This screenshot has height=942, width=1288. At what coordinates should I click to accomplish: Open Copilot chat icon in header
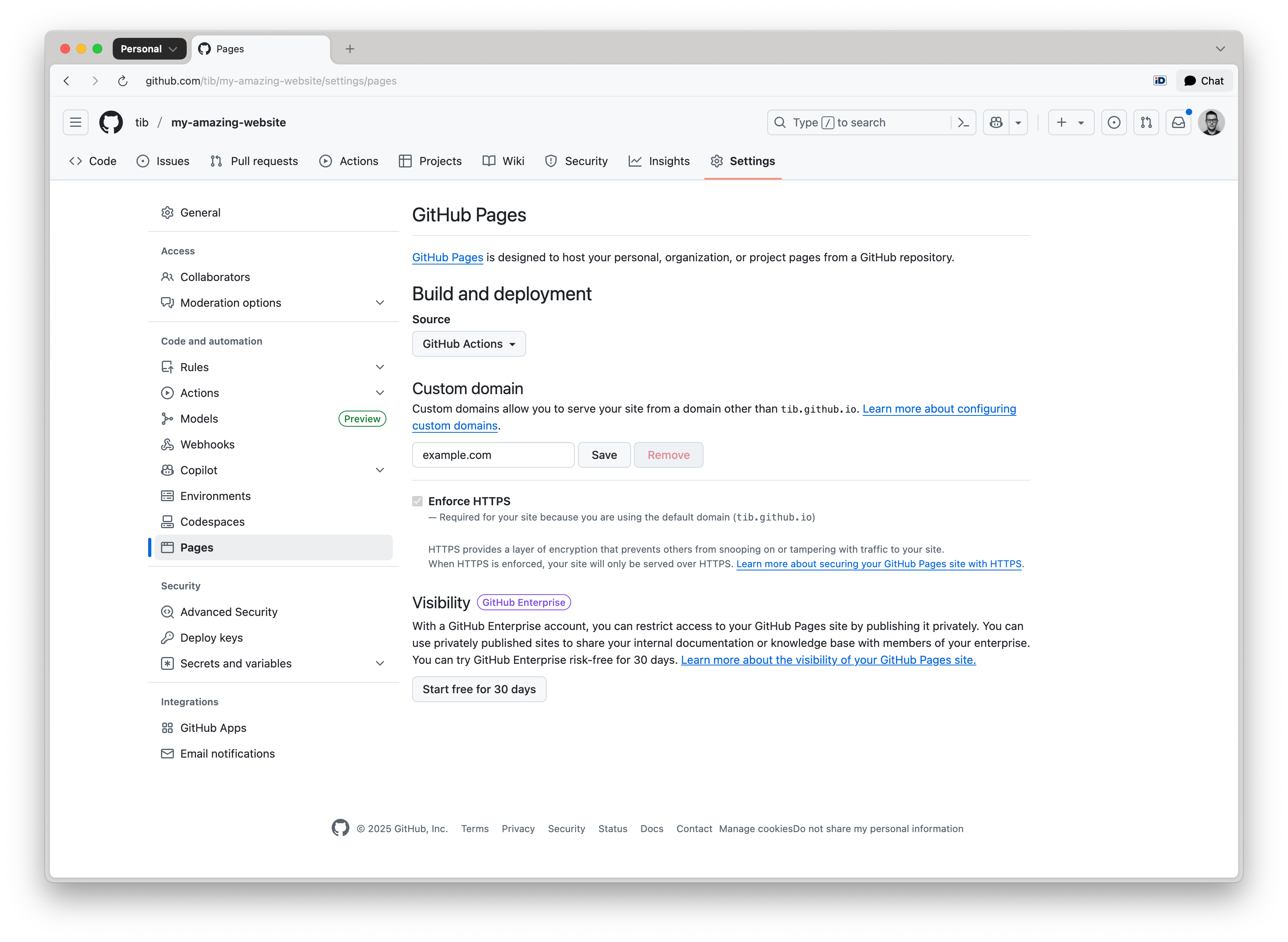tap(996, 123)
